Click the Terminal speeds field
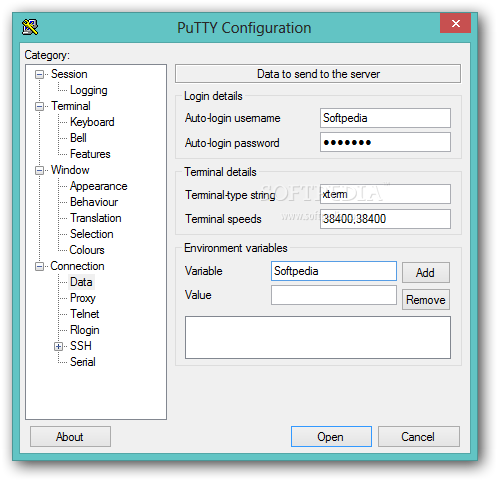498x481 pixels. click(385, 219)
